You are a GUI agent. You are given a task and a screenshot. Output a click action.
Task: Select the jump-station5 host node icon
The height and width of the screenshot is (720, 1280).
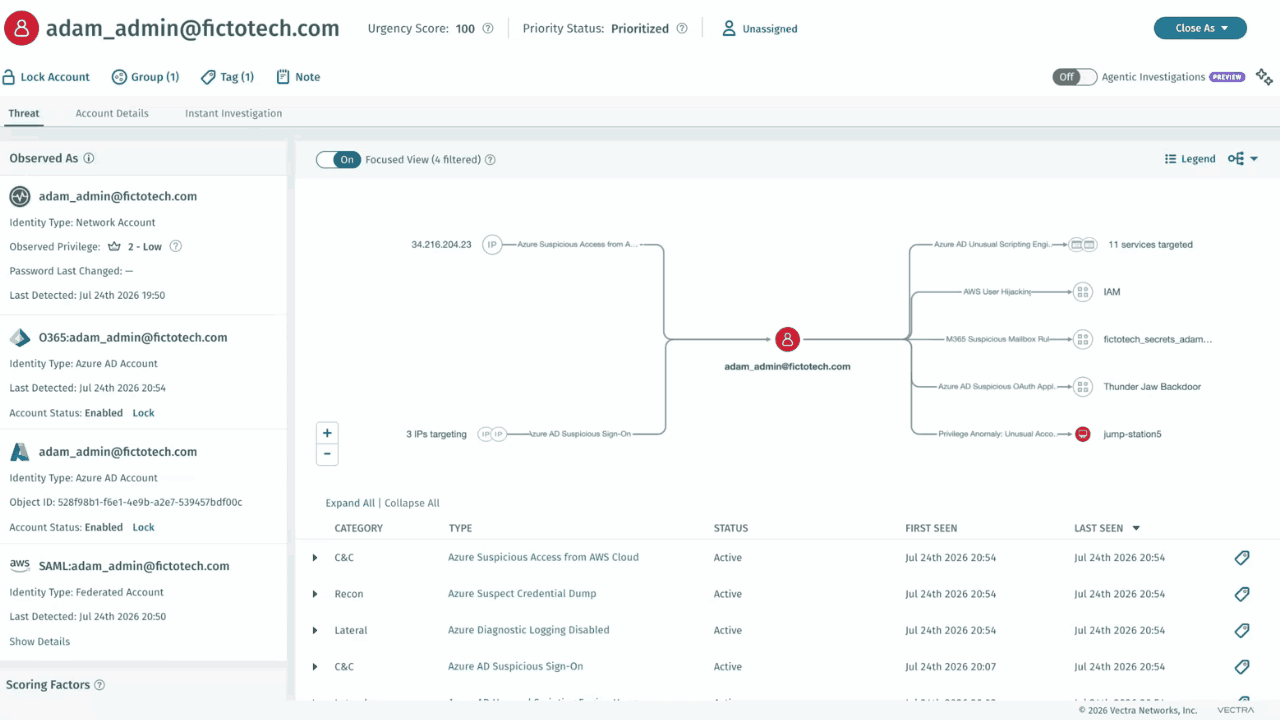tap(1082, 434)
